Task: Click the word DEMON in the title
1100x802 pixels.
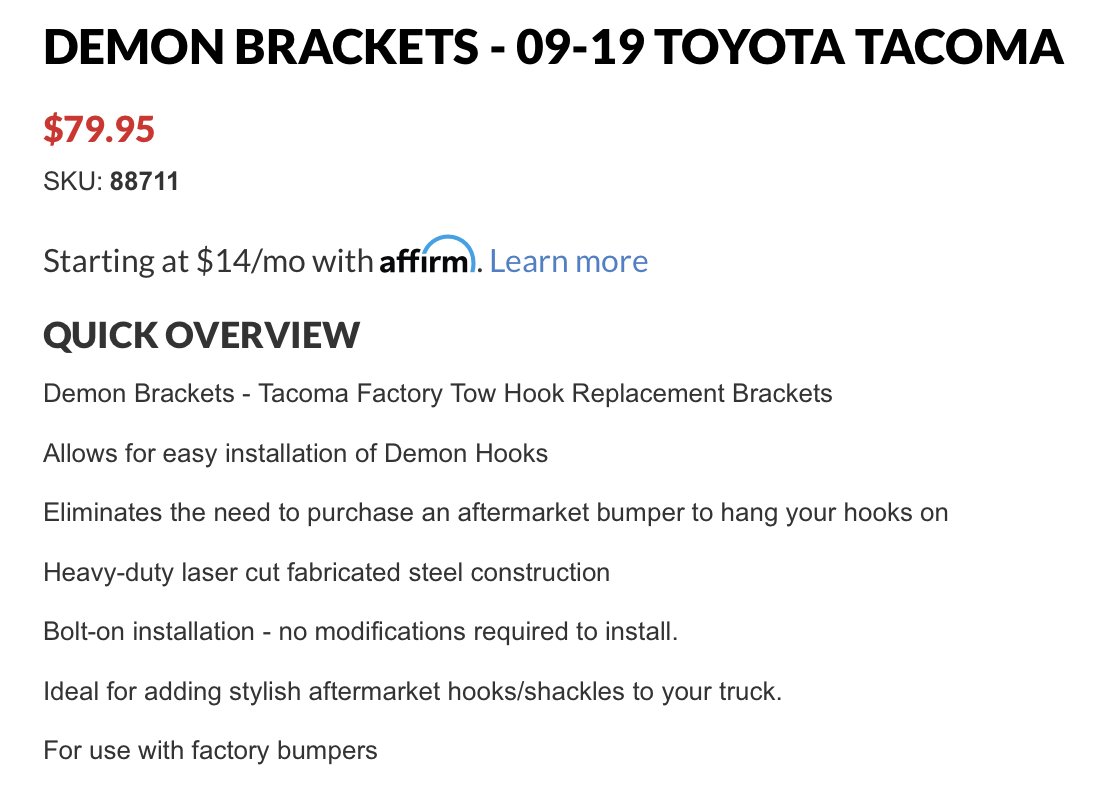Action: [133, 47]
